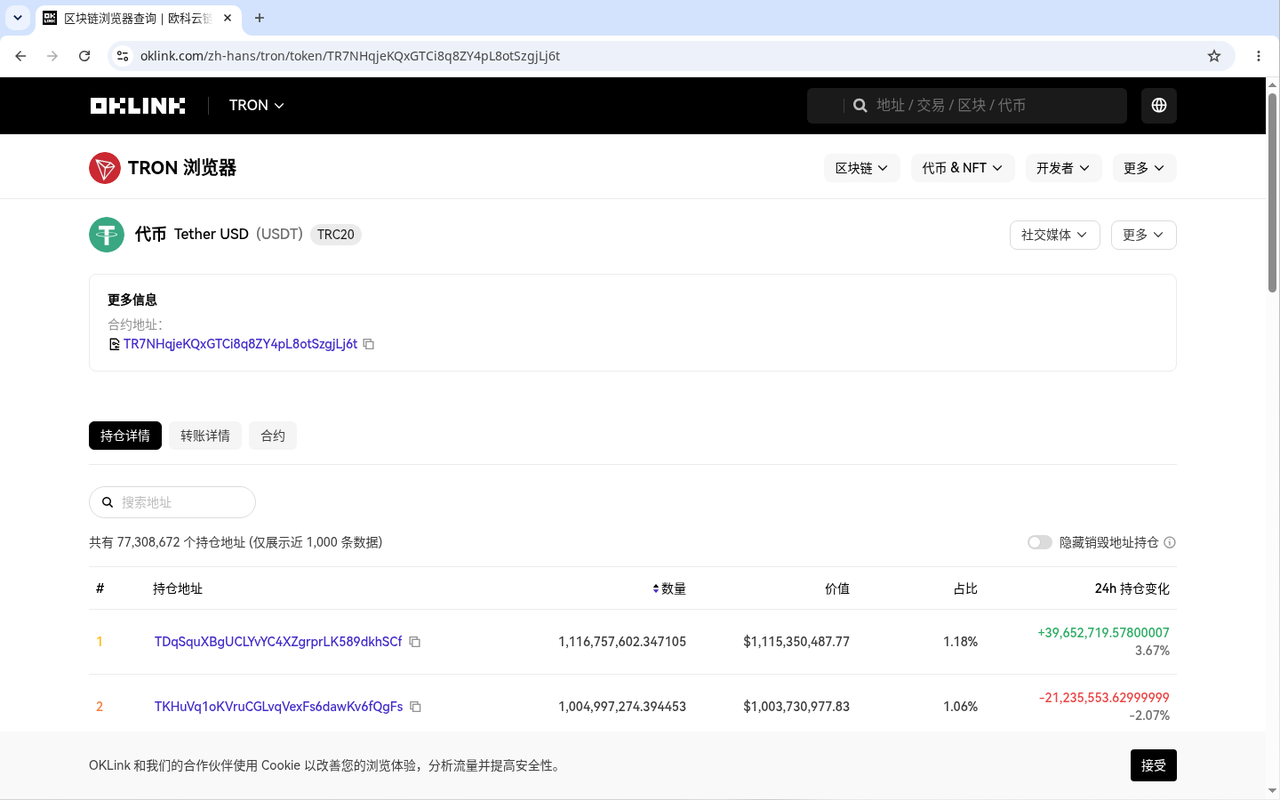Toggle 隐藏销毁地址持仓 switch

(x=1040, y=542)
